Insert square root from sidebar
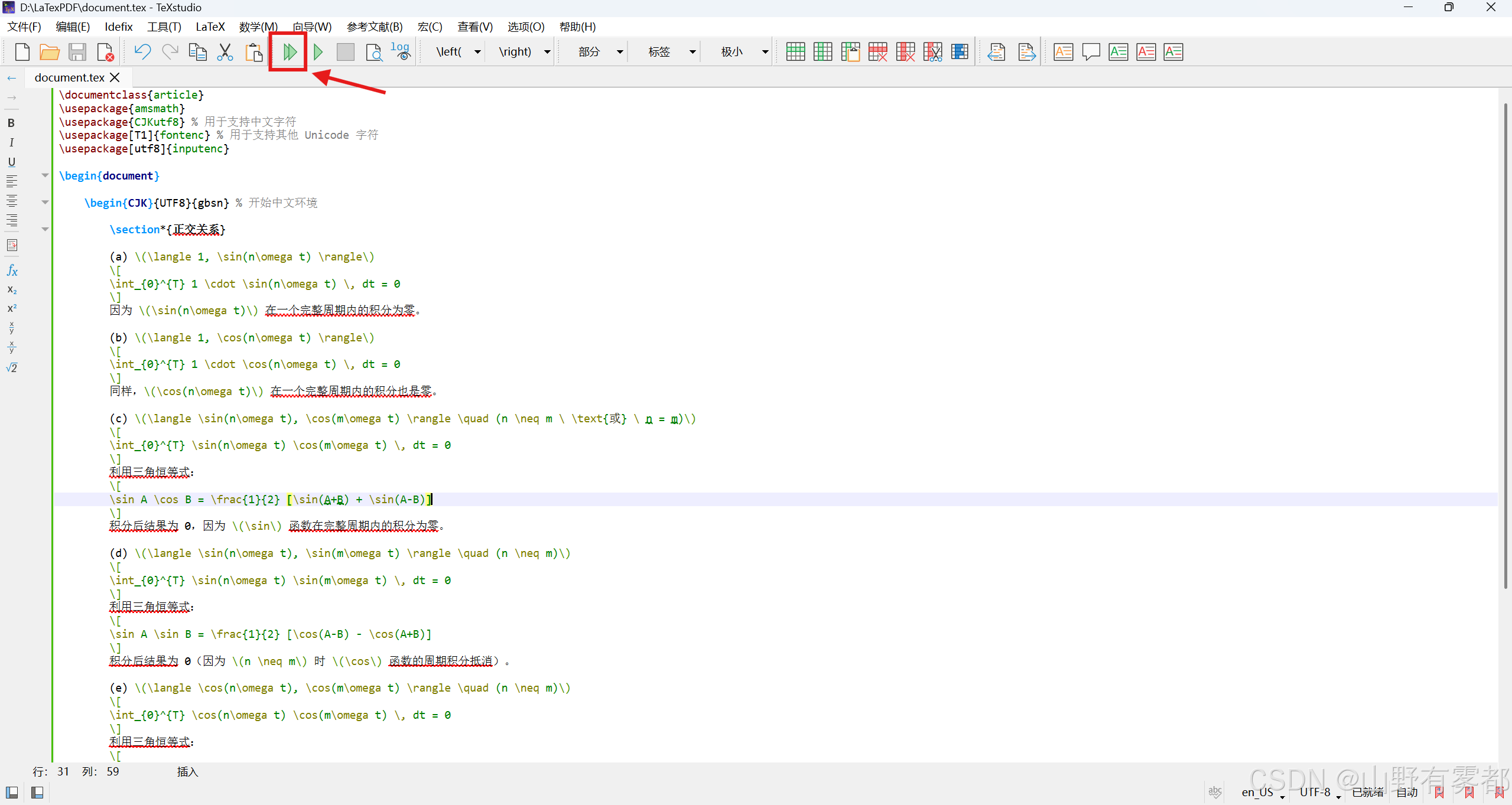The image size is (1512, 805). [x=11, y=367]
